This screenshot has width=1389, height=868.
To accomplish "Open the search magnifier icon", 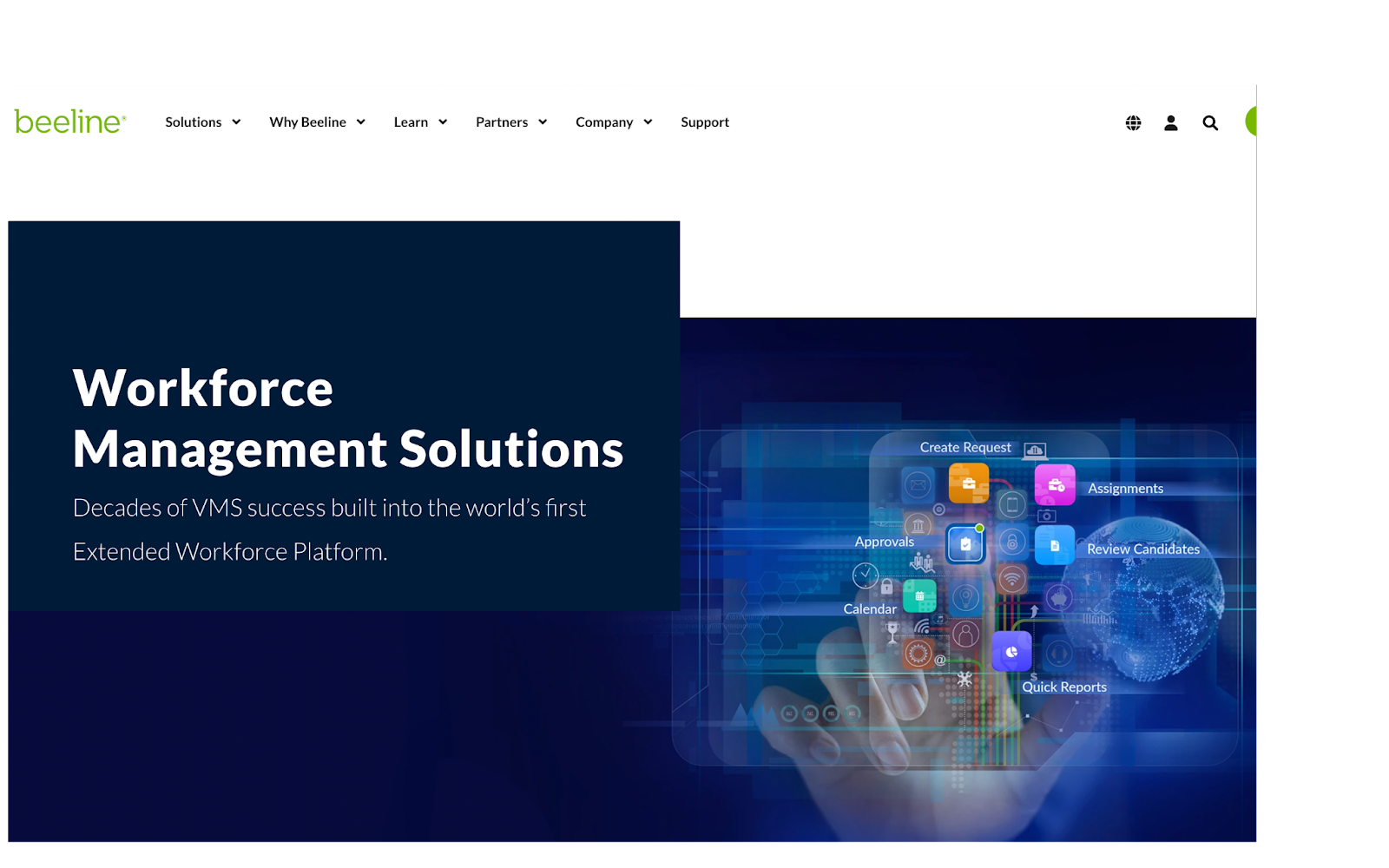I will tap(1210, 122).
